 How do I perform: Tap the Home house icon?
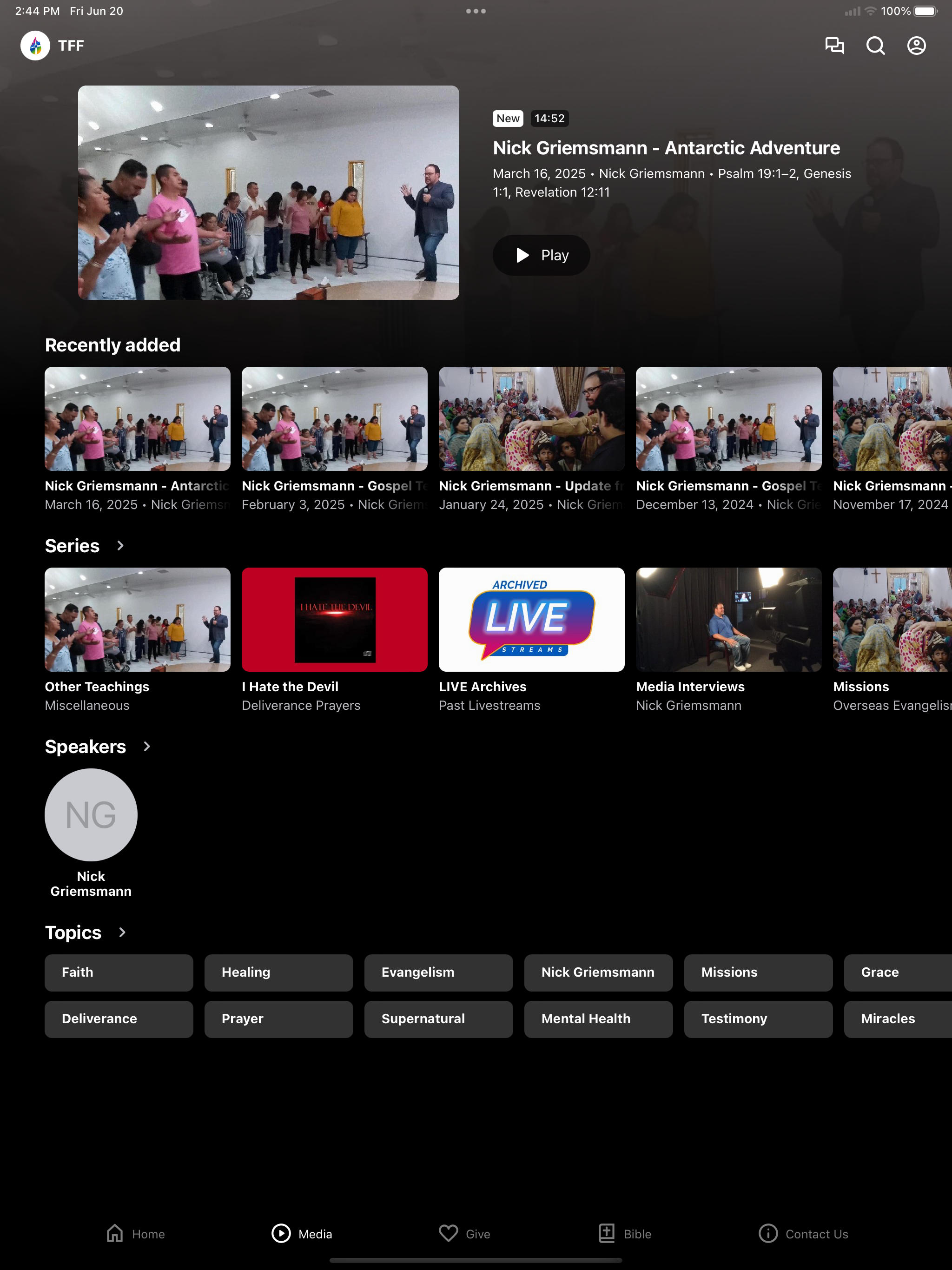115,1233
